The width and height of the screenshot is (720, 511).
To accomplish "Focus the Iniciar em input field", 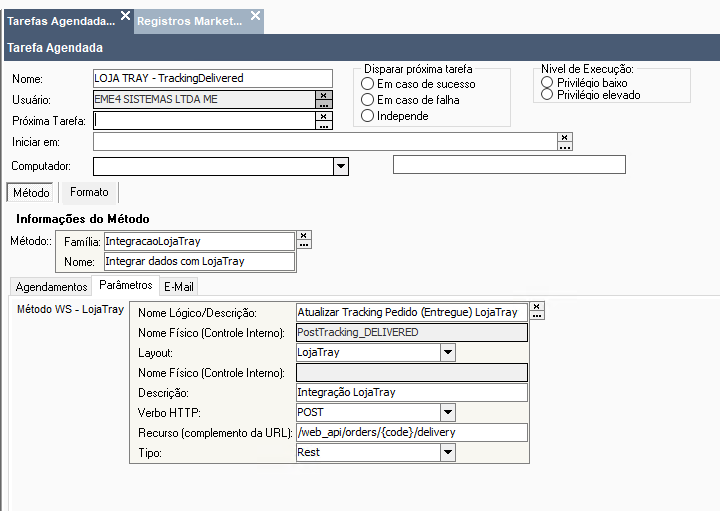I will tap(325, 142).
